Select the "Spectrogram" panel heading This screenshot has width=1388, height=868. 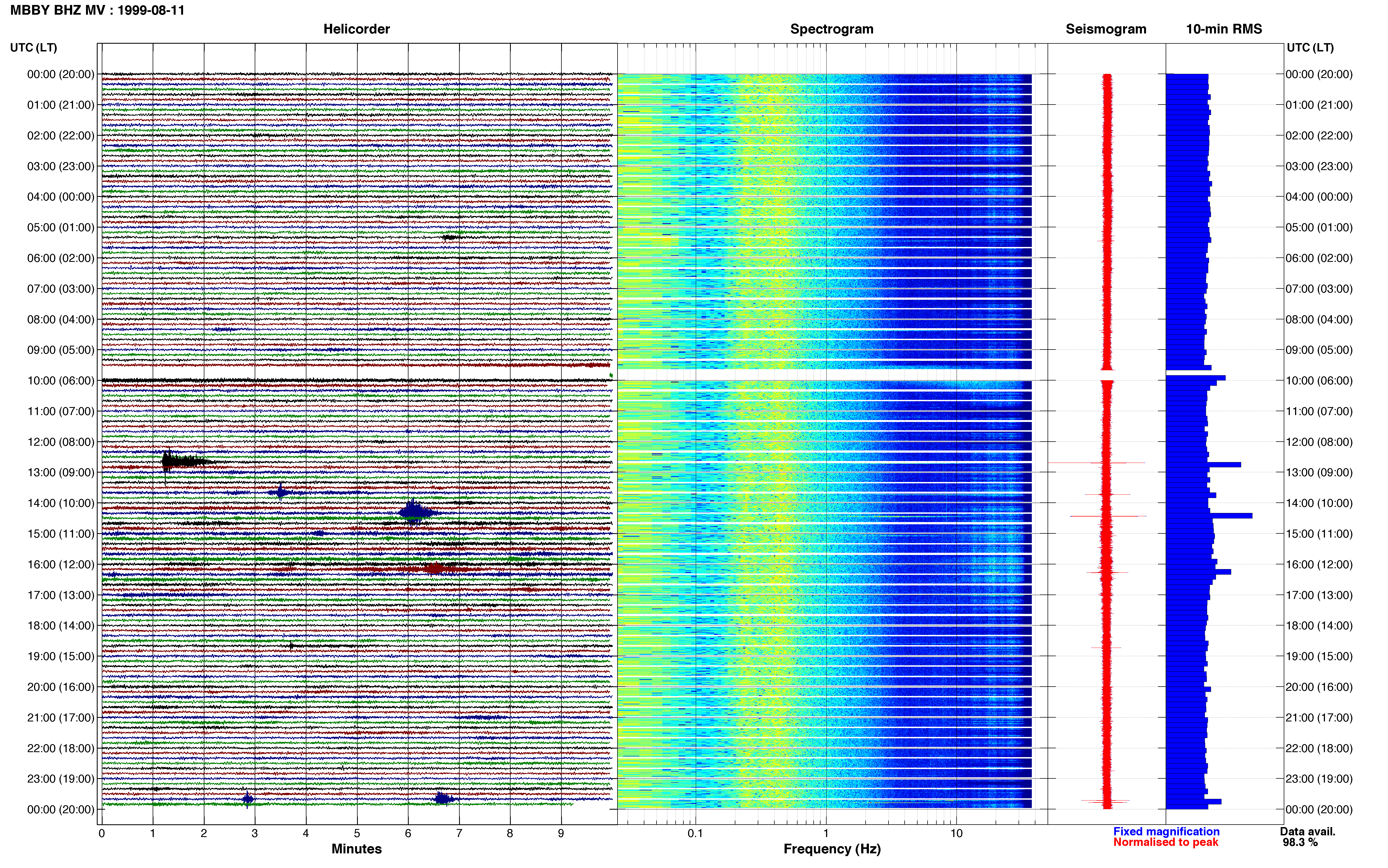pyautogui.click(x=832, y=29)
